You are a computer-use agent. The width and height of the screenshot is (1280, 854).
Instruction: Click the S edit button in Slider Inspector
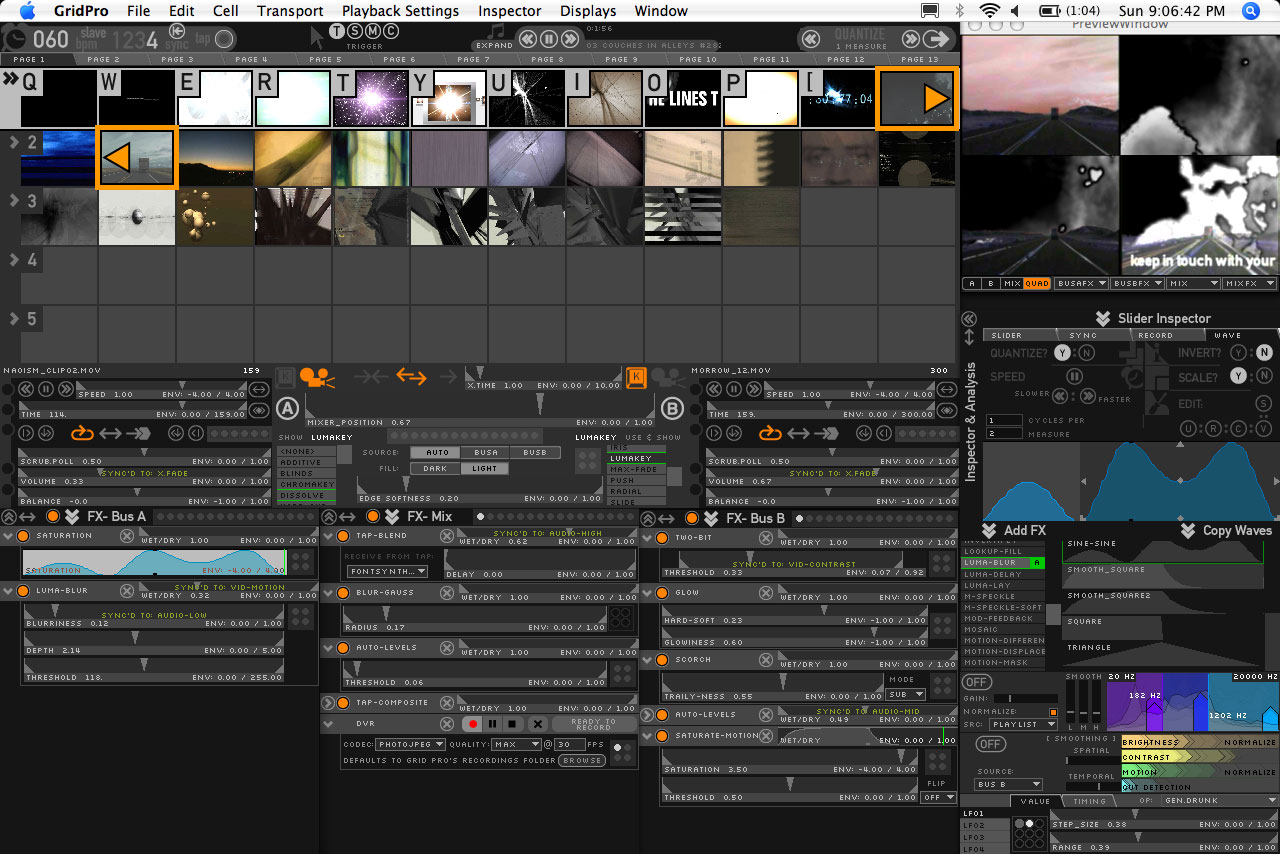(x=1264, y=403)
